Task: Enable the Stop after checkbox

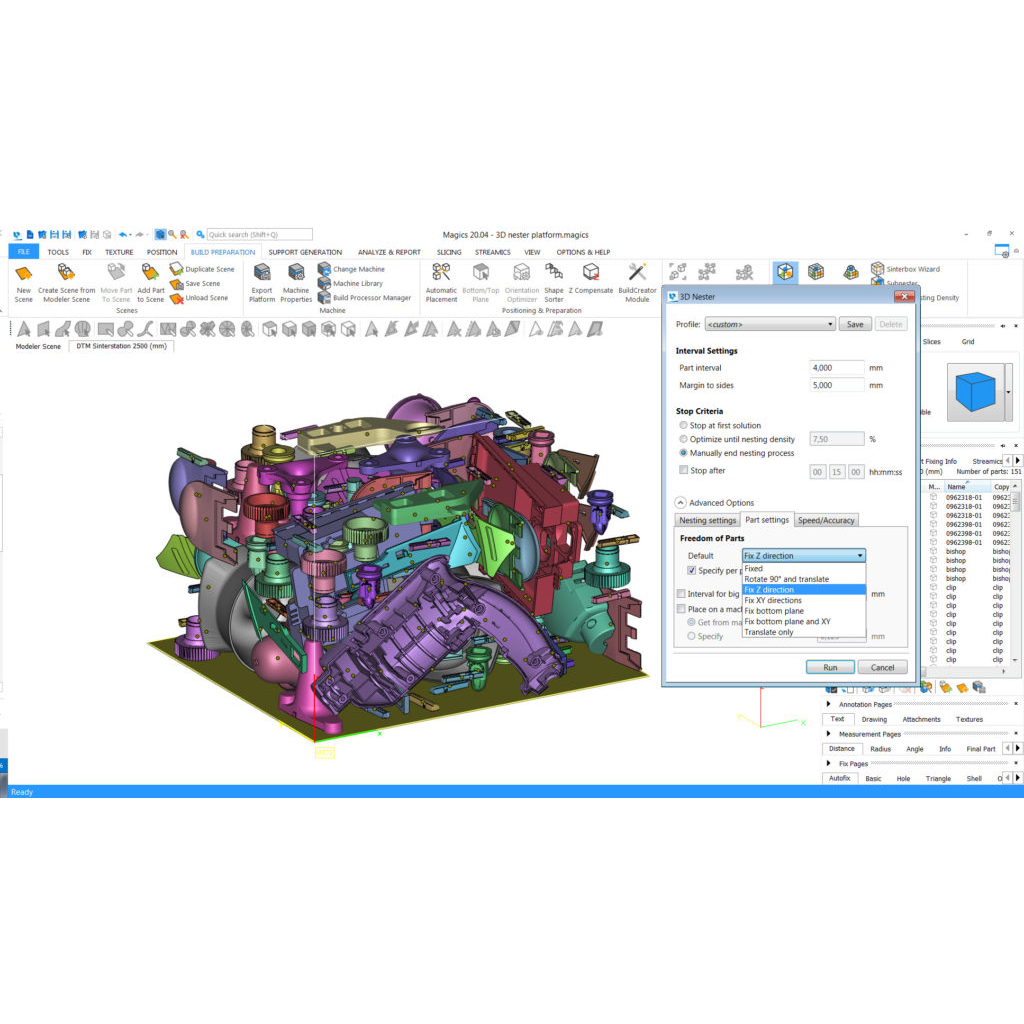Action: (x=683, y=470)
